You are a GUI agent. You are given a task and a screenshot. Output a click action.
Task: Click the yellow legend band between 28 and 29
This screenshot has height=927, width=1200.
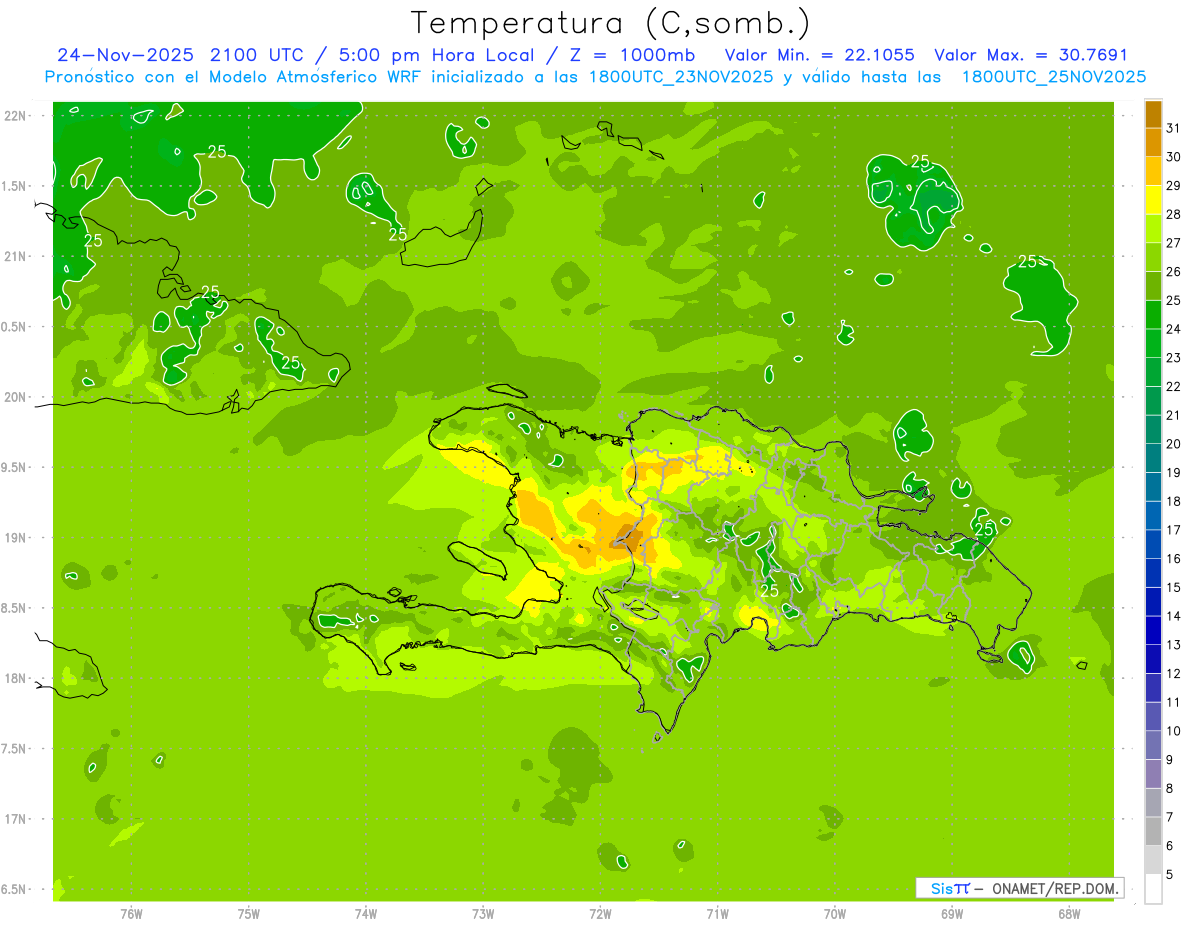pyautogui.click(x=1154, y=200)
